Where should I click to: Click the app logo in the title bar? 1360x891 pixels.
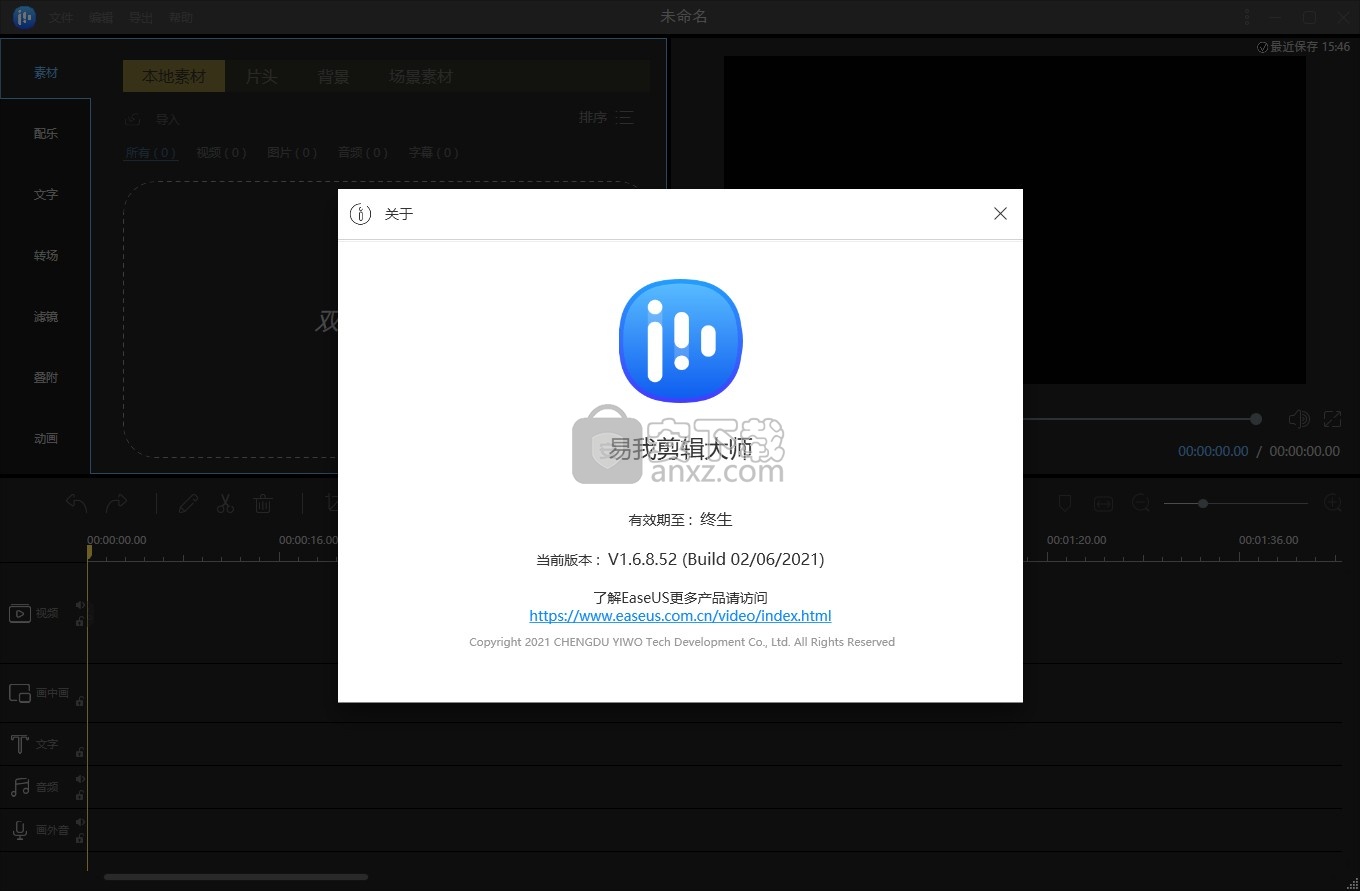point(25,17)
